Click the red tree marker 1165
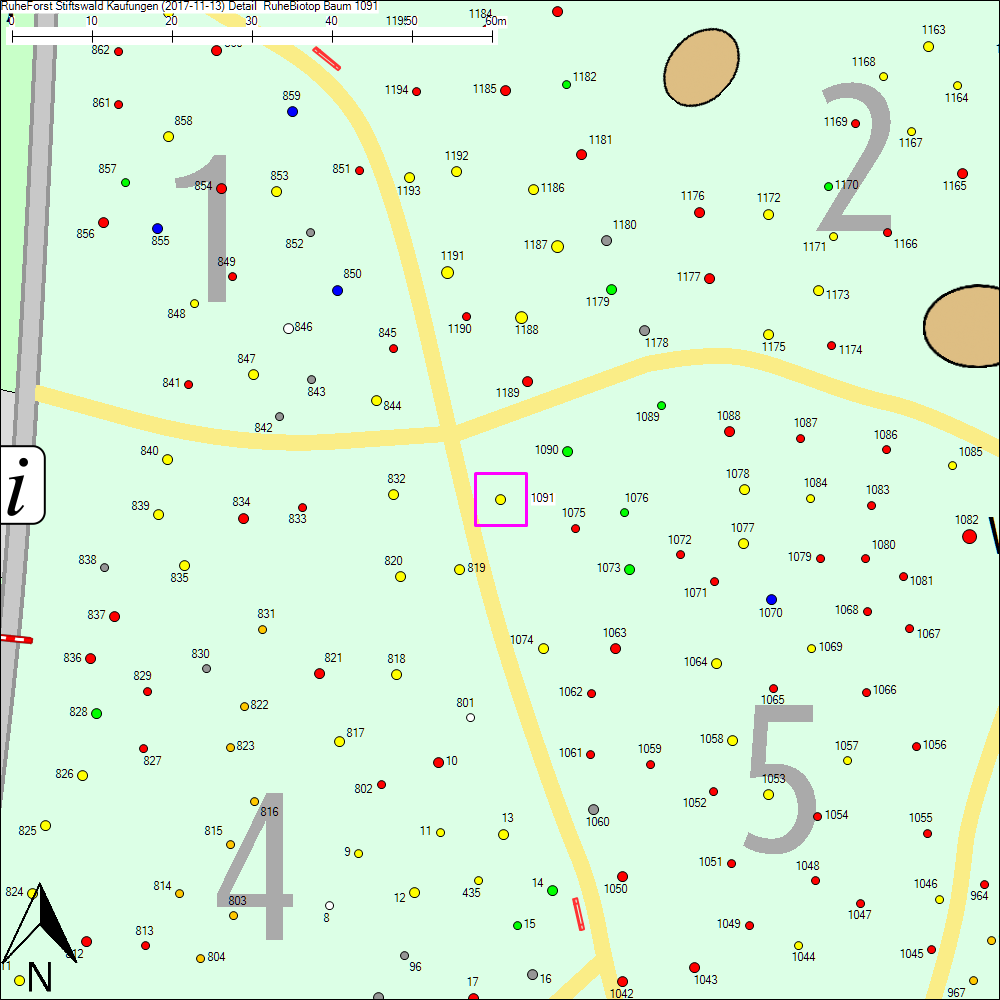Viewport: 1000px width, 1000px height. pyautogui.click(x=962, y=173)
